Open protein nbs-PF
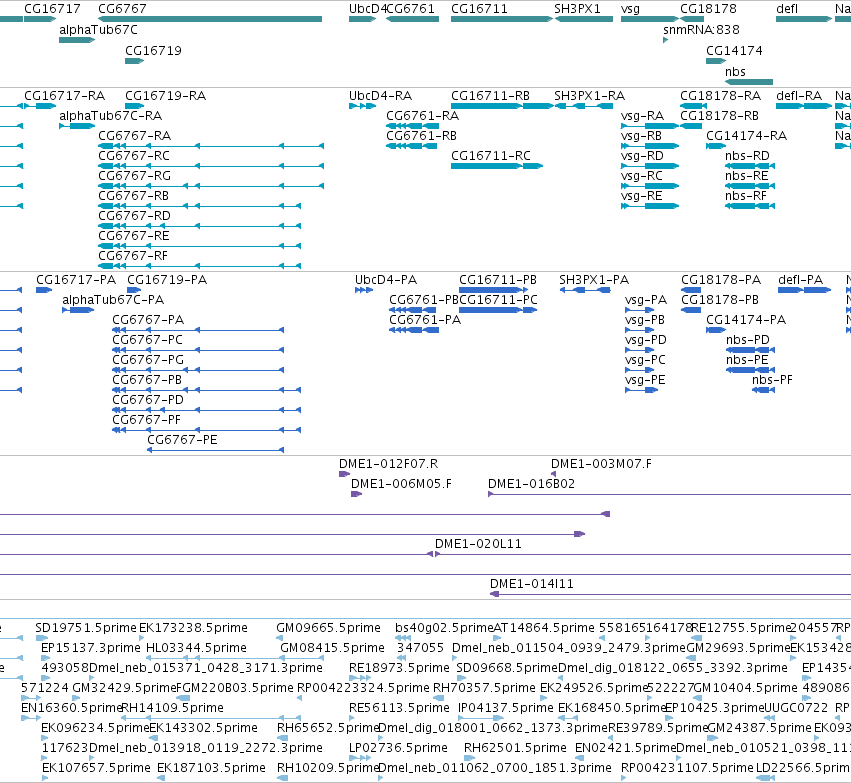The height and width of the screenshot is (783, 851). [x=772, y=380]
